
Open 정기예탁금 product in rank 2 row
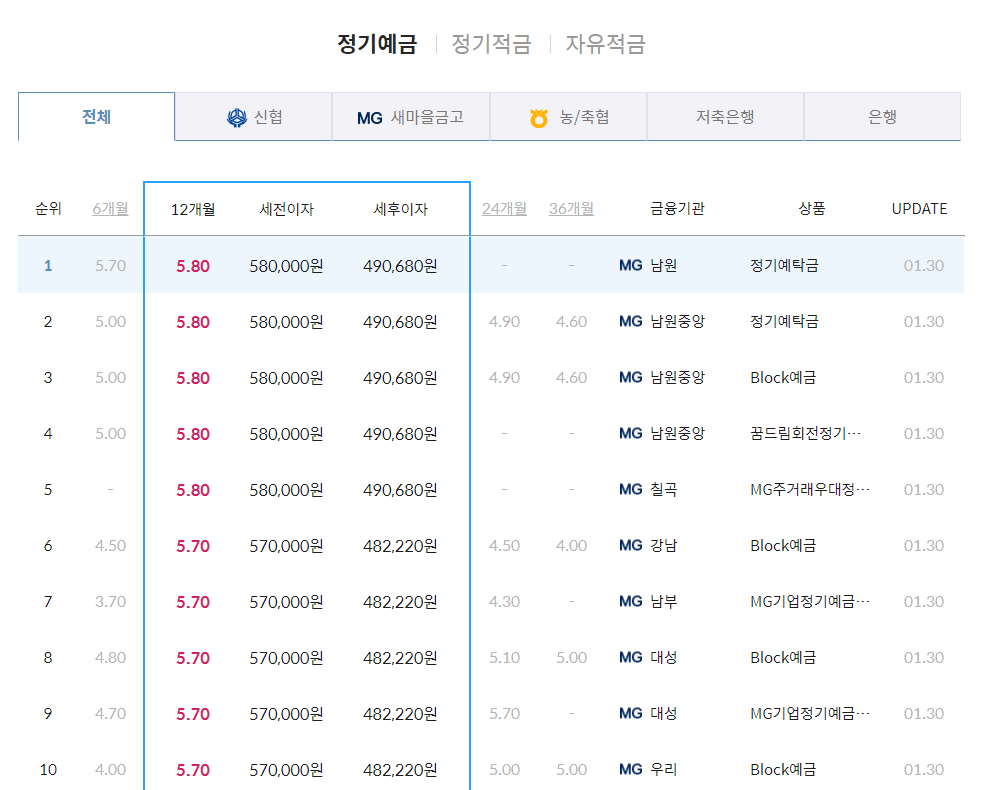pyautogui.click(x=784, y=321)
